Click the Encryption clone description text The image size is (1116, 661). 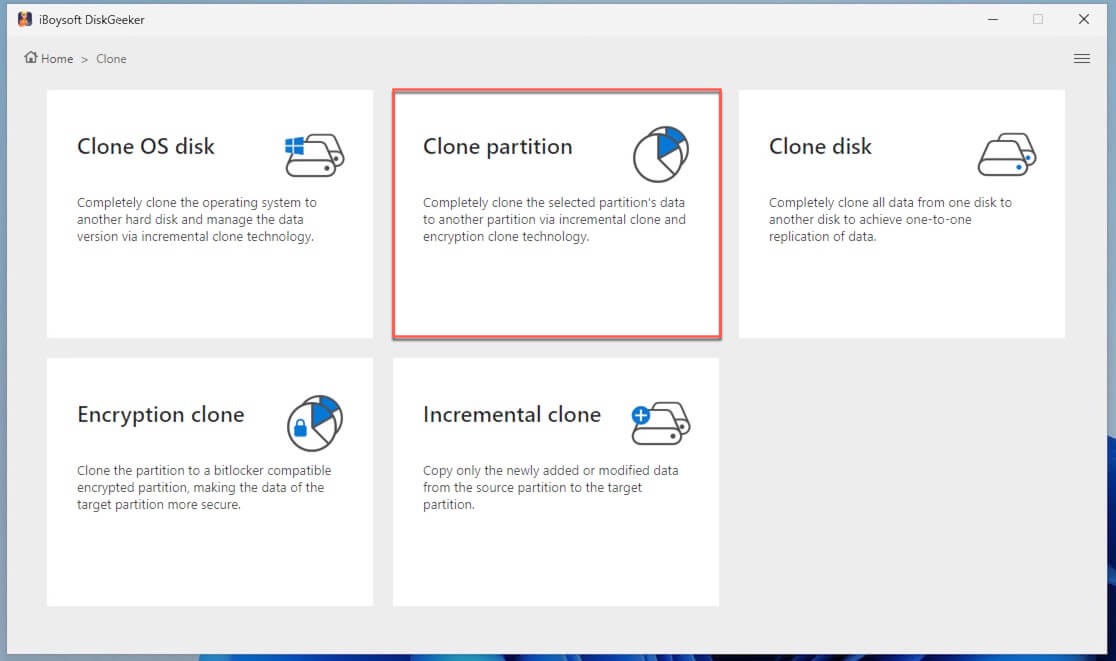(204, 487)
